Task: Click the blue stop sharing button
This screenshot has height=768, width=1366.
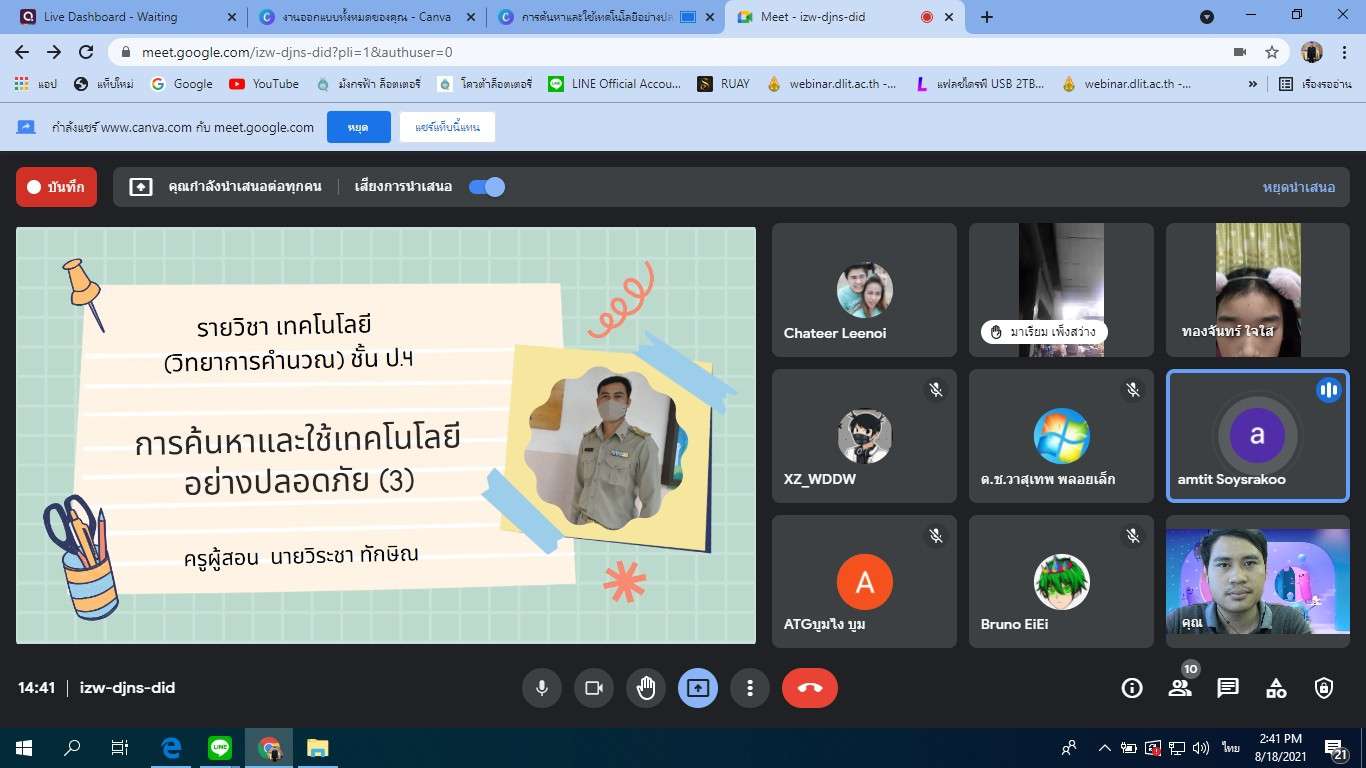Action: point(358,127)
